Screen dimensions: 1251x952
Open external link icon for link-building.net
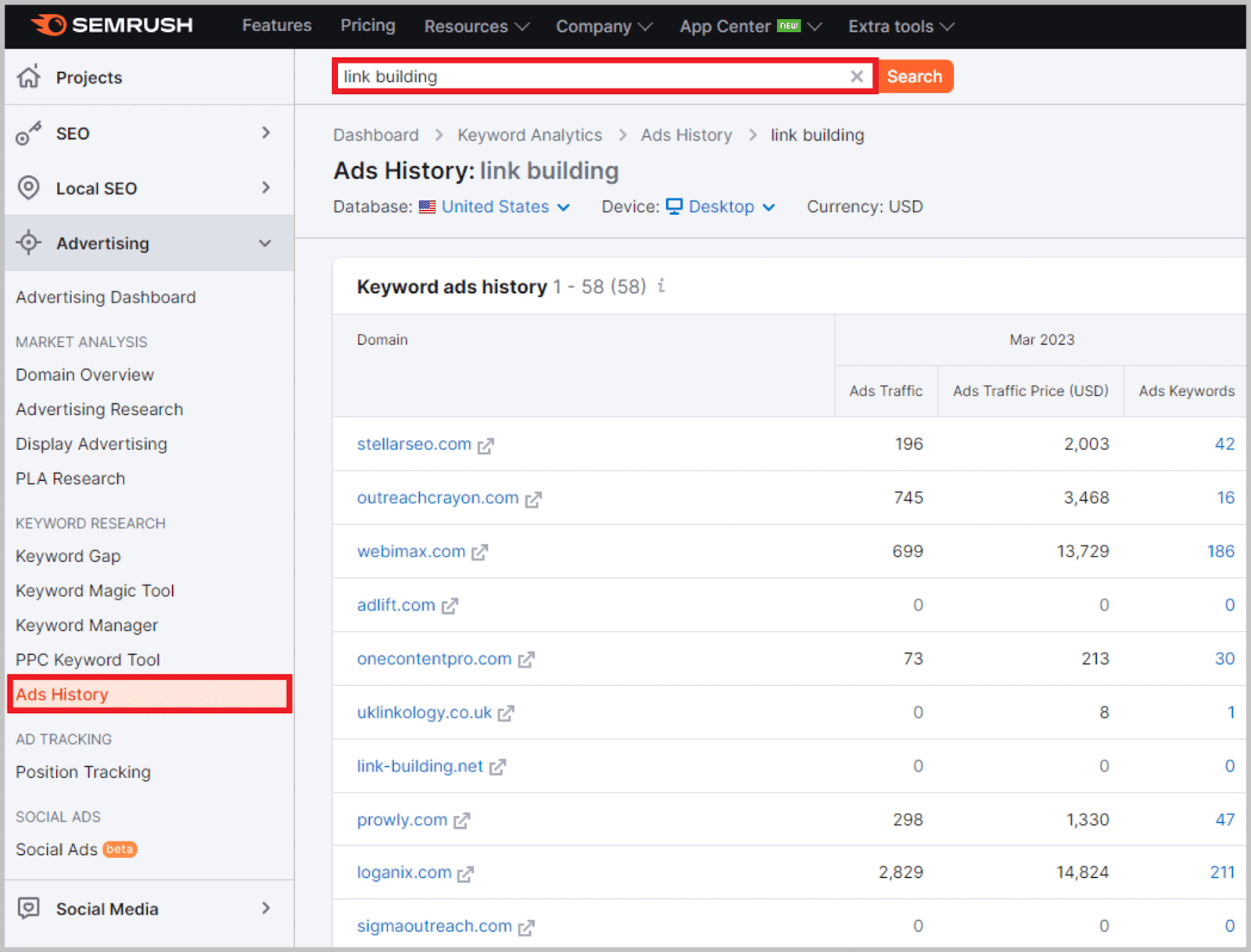(497, 768)
